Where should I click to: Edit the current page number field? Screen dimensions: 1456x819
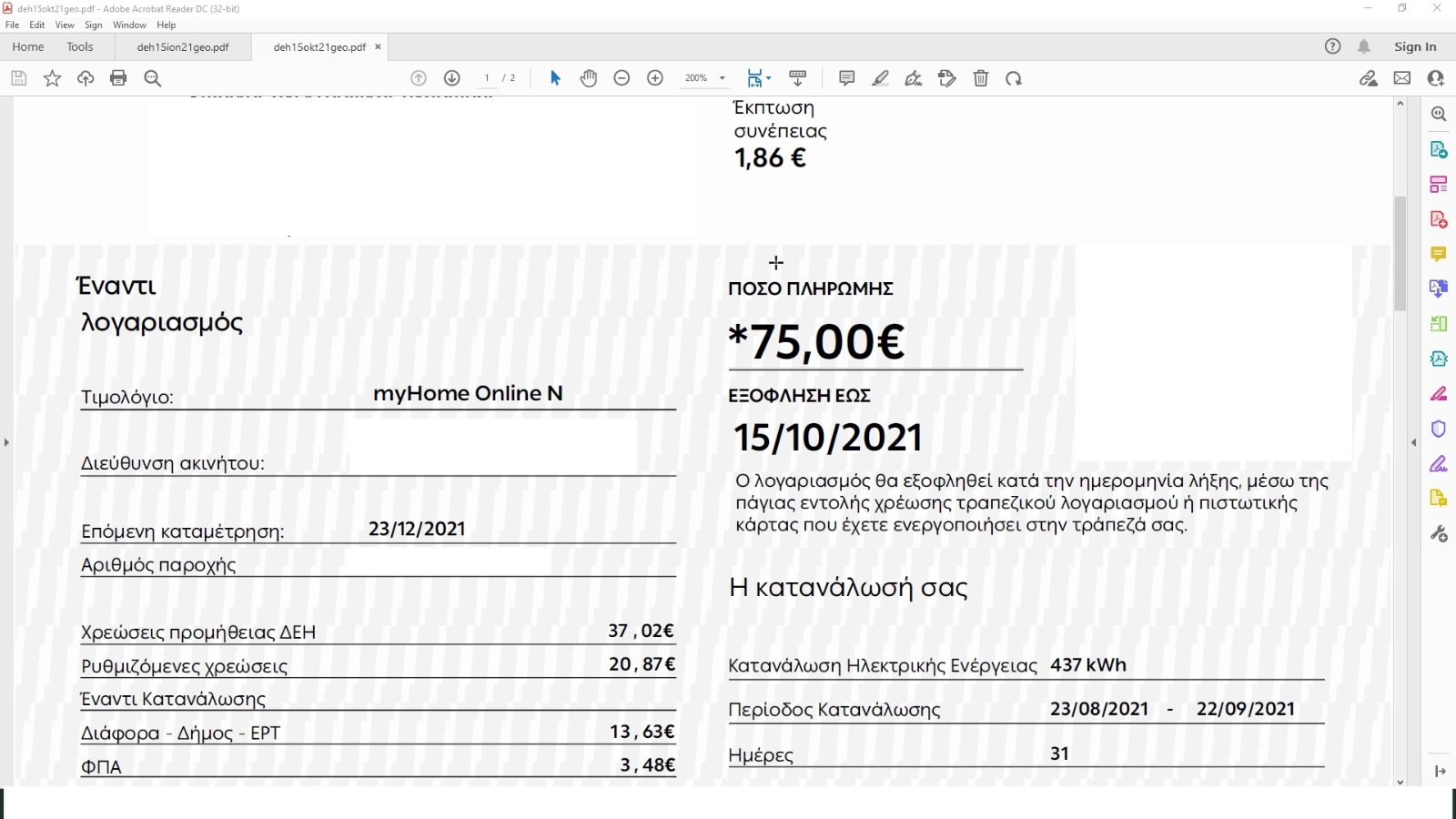pos(487,78)
